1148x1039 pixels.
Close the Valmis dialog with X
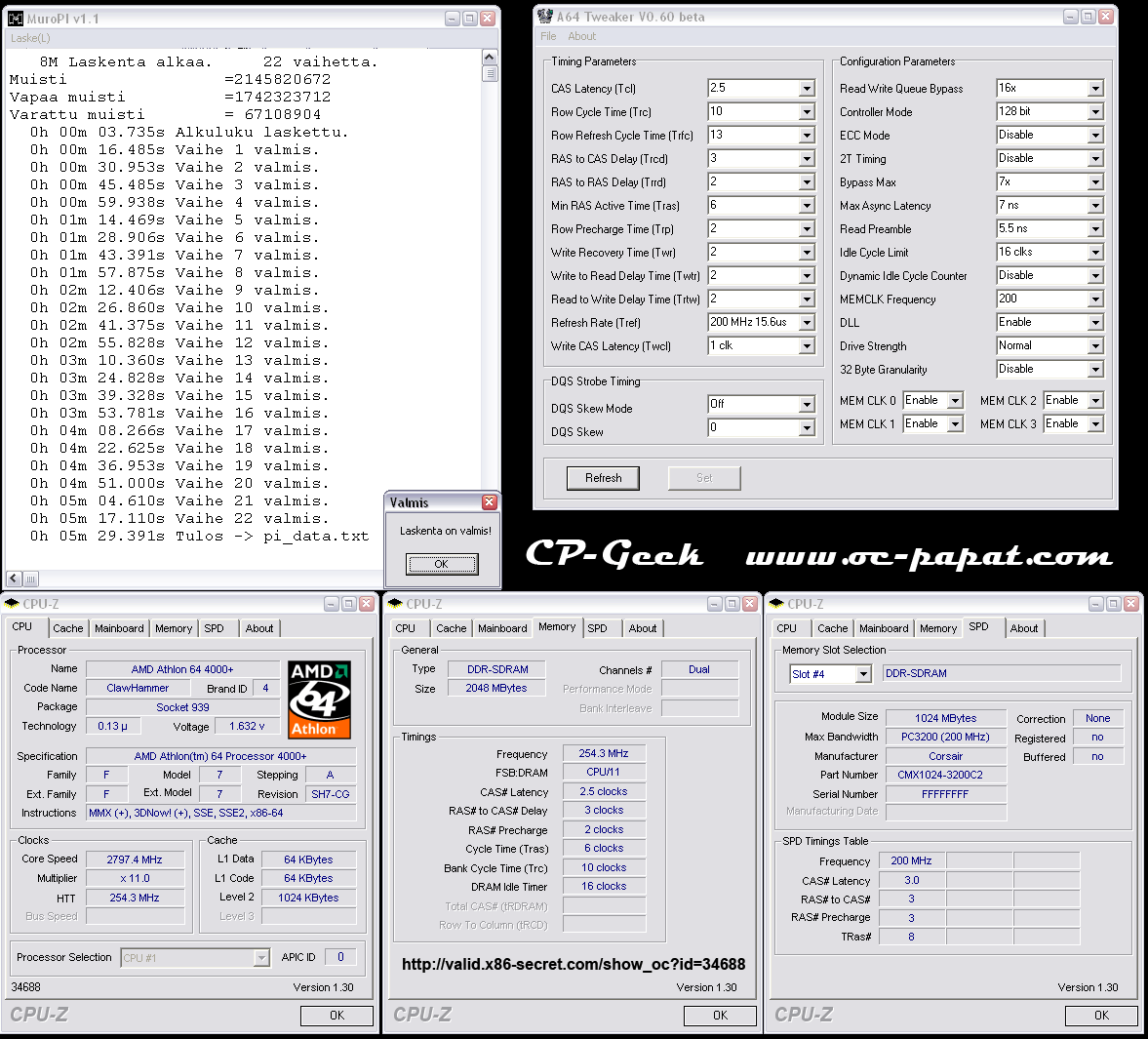click(x=490, y=501)
